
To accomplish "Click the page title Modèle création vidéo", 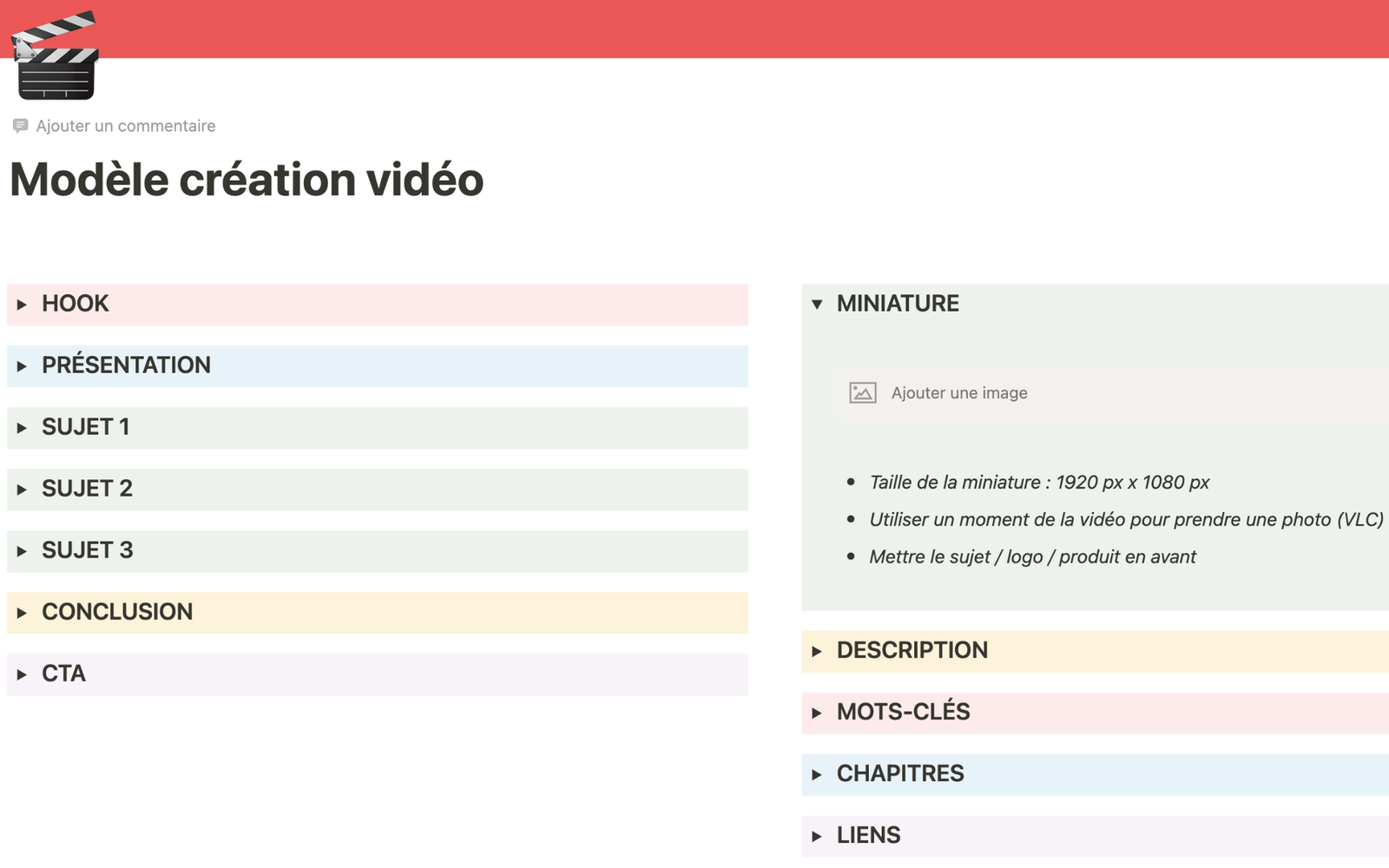I will (246, 180).
